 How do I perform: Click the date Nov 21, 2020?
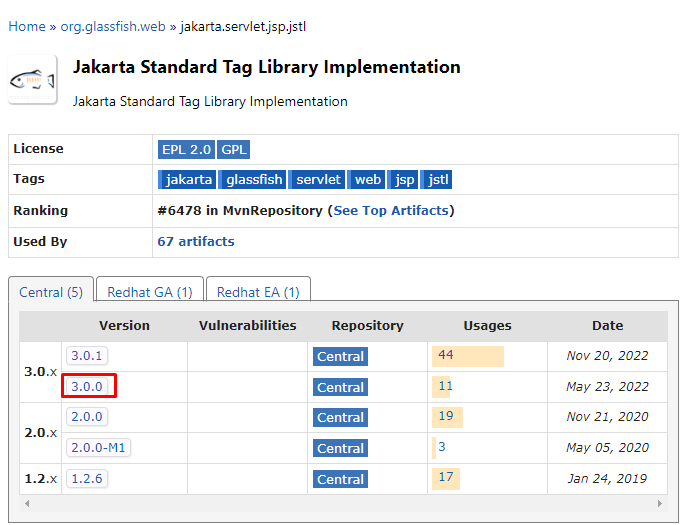click(x=607, y=416)
